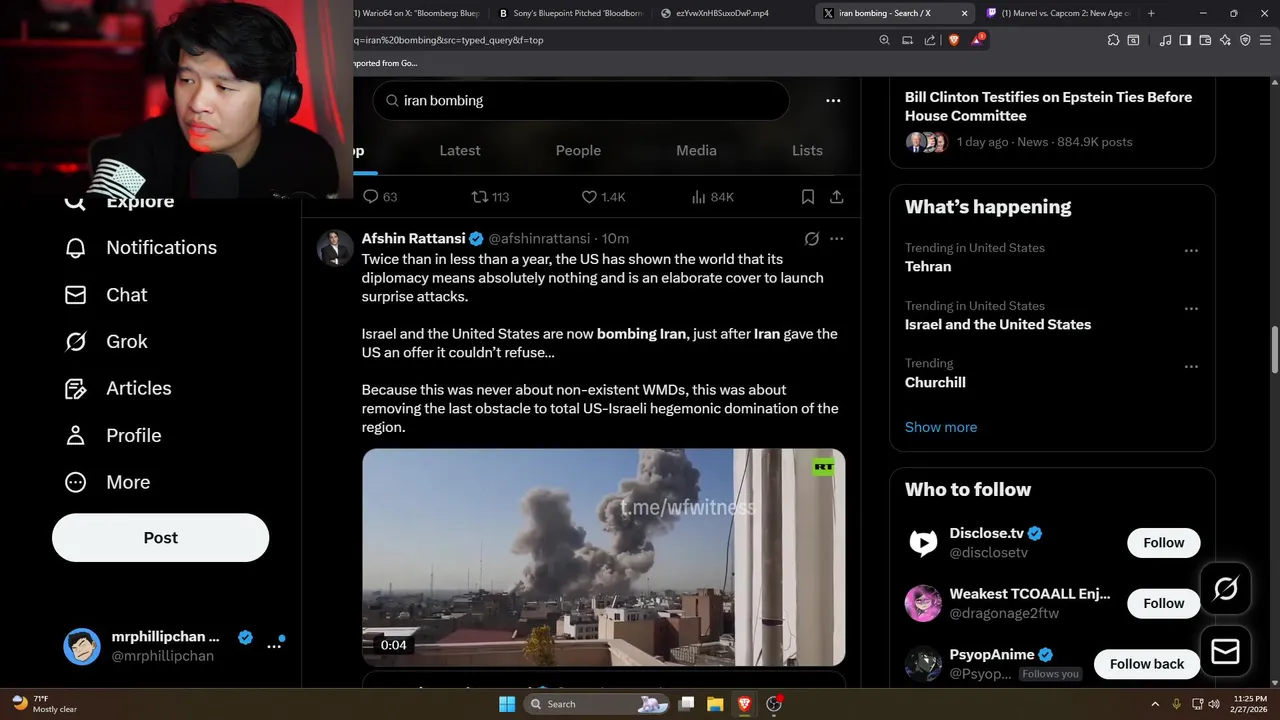1280x720 pixels.
Task: Click the repost icon showing 113
Action: pyautogui.click(x=480, y=197)
